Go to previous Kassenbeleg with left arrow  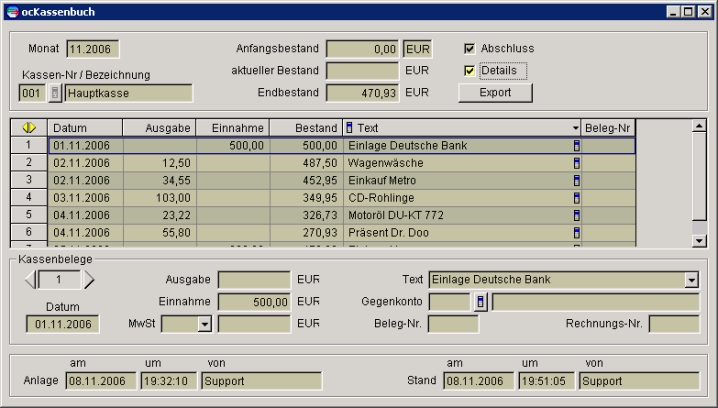(x=30, y=280)
